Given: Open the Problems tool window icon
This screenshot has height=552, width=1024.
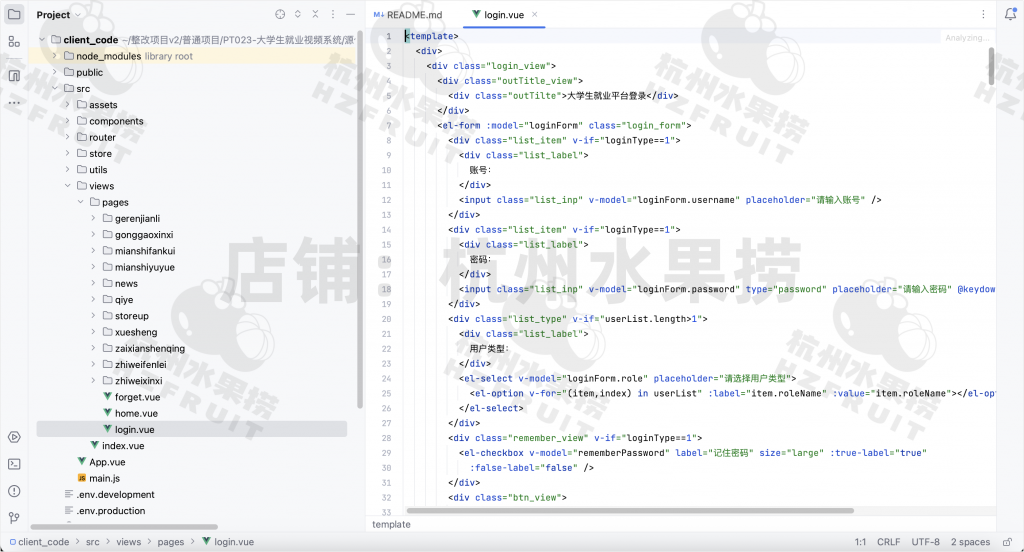Looking at the screenshot, I should coord(14,491).
